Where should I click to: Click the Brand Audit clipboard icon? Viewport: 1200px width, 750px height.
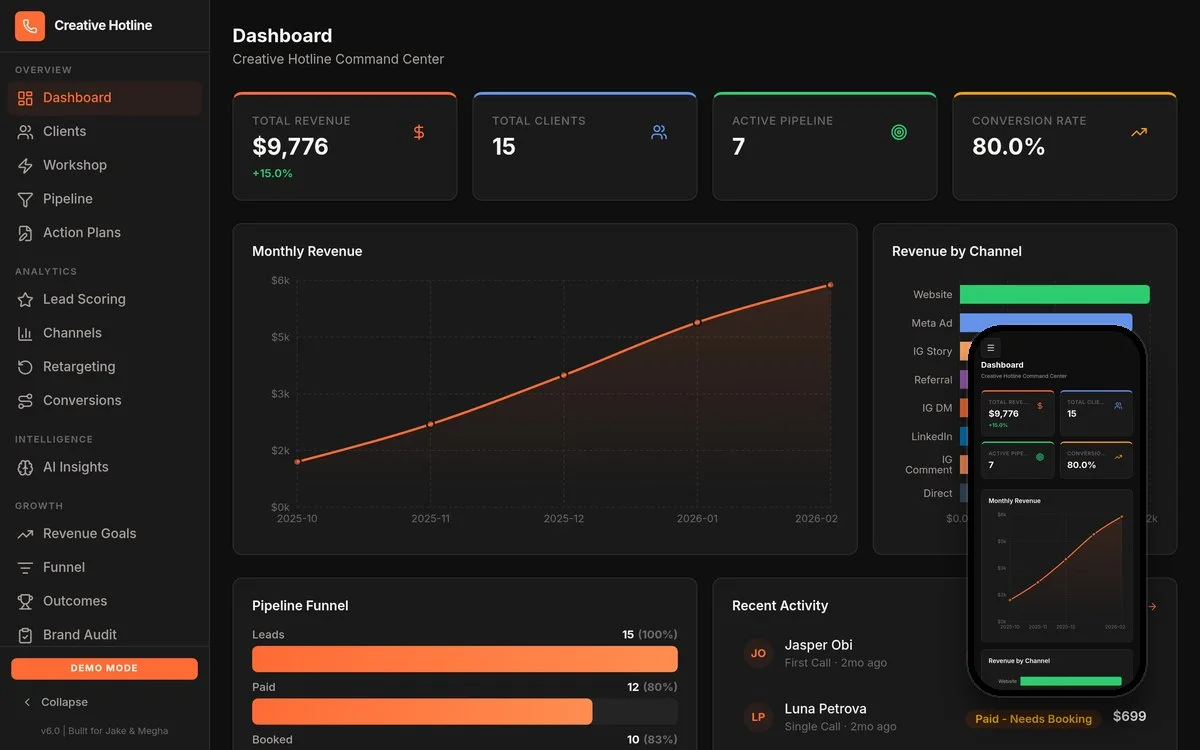(x=25, y=635)
